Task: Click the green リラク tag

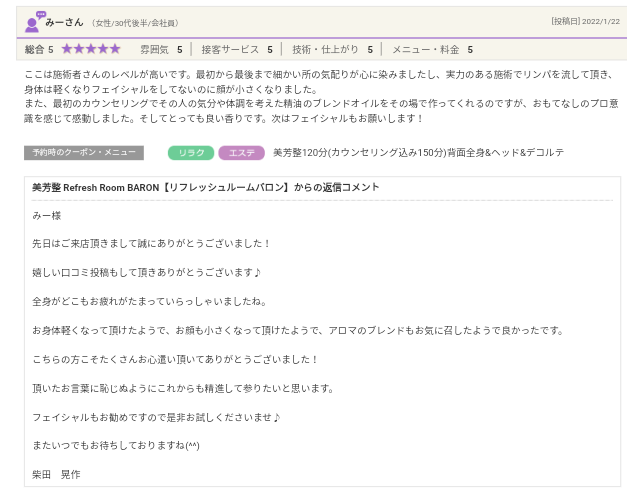Action: tap(190, 153)
